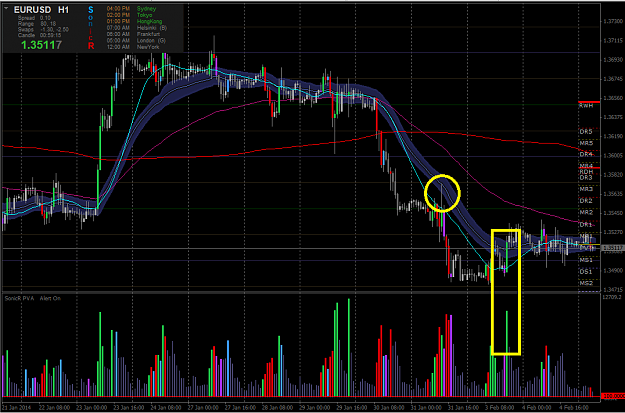This screenshot has width=625, height=413.
Task: Click the 21 Jan 2014 time axis label
Action: pos(18,408)
